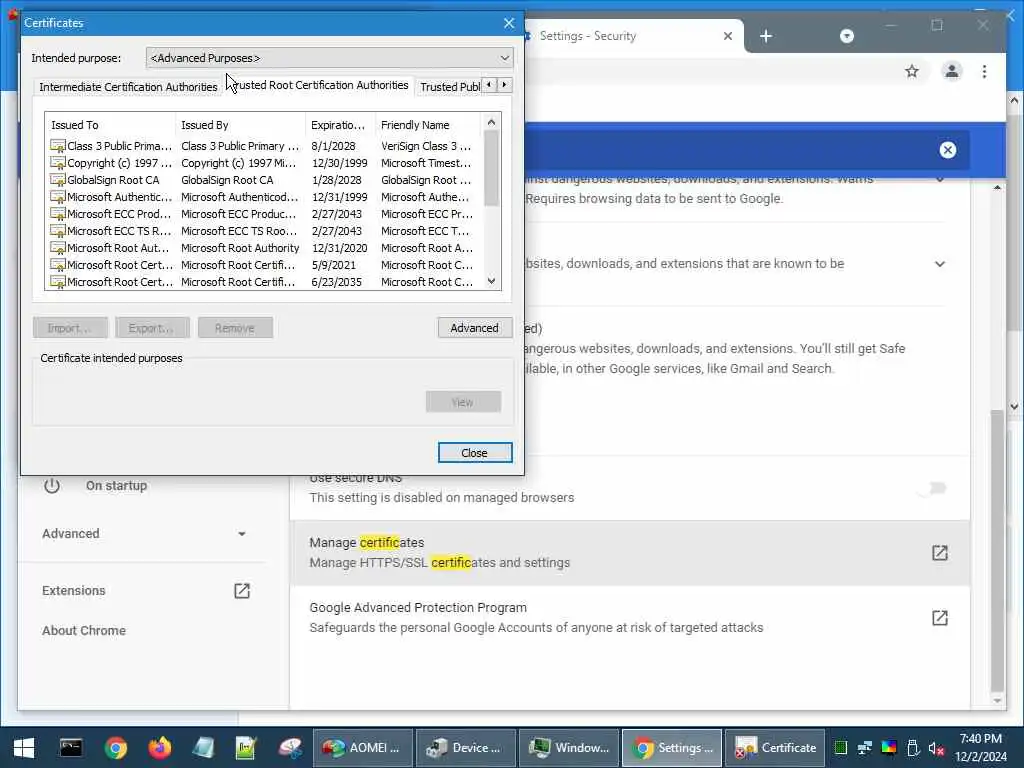This screenshot has width=1024, height=768.
Task: Select Microsoft Root Certificate expiring 5/9/2021 icon
Action: pos(57,264)
